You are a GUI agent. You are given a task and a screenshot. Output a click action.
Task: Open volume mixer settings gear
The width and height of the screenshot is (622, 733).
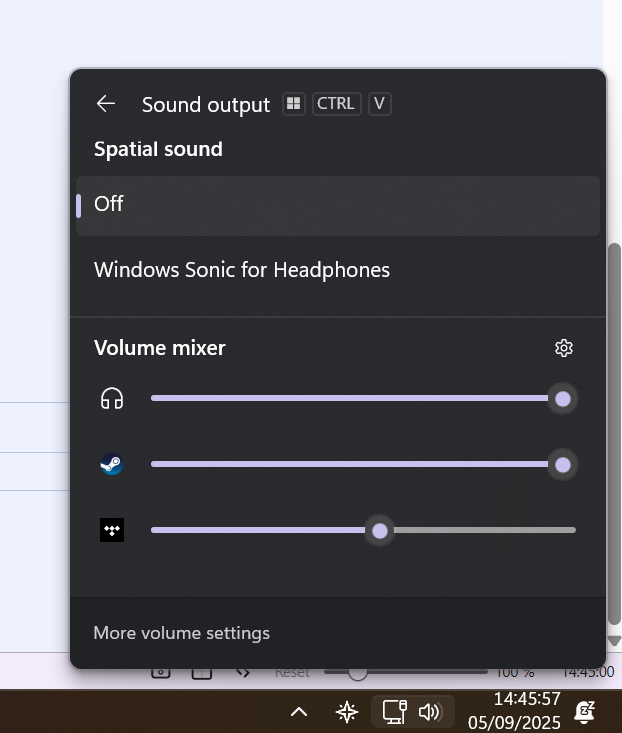[564, 348]
